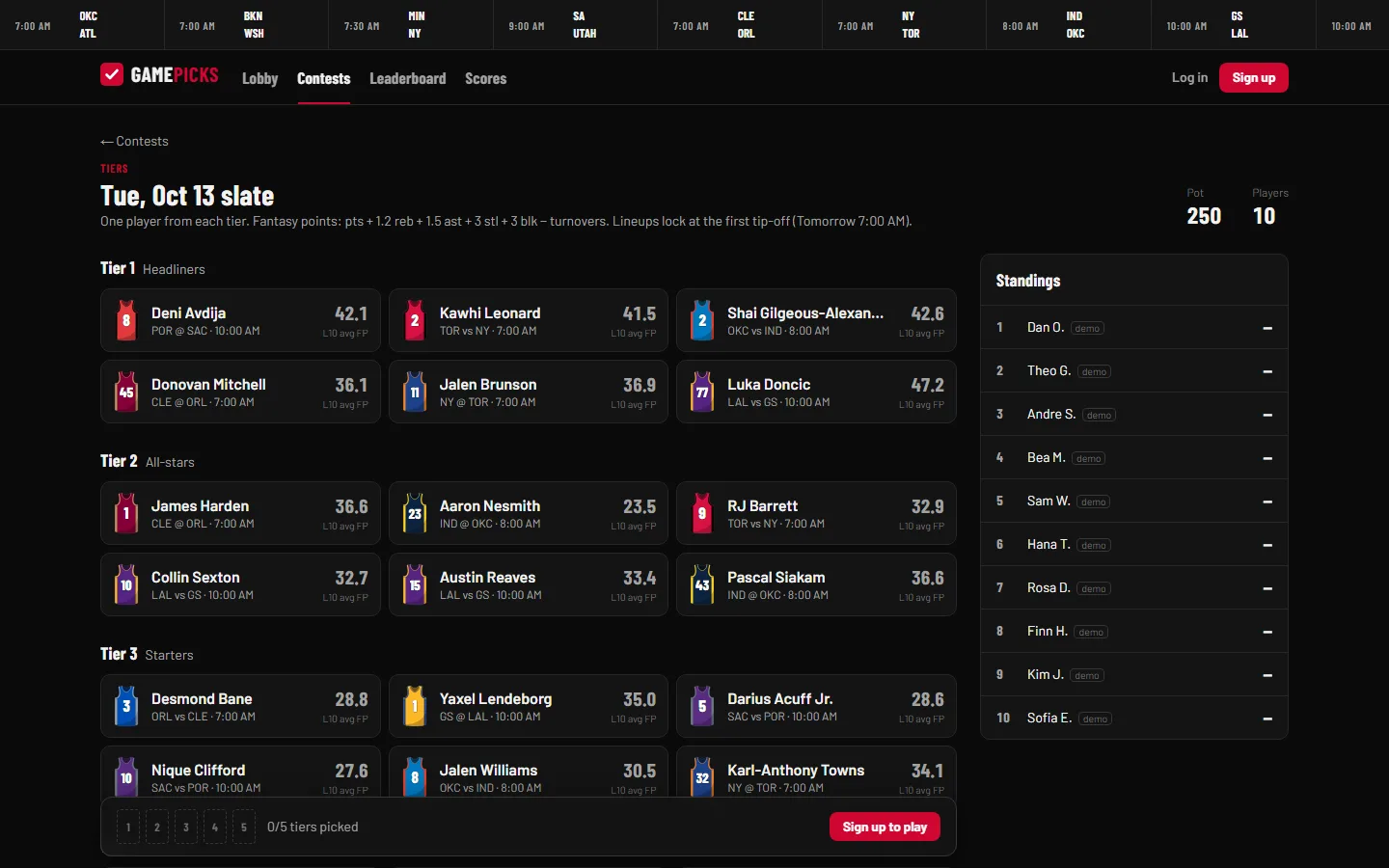Click RJ Barrett's jersey number 9 icon
The image size is (1389, 868).
tap(702, 513)
